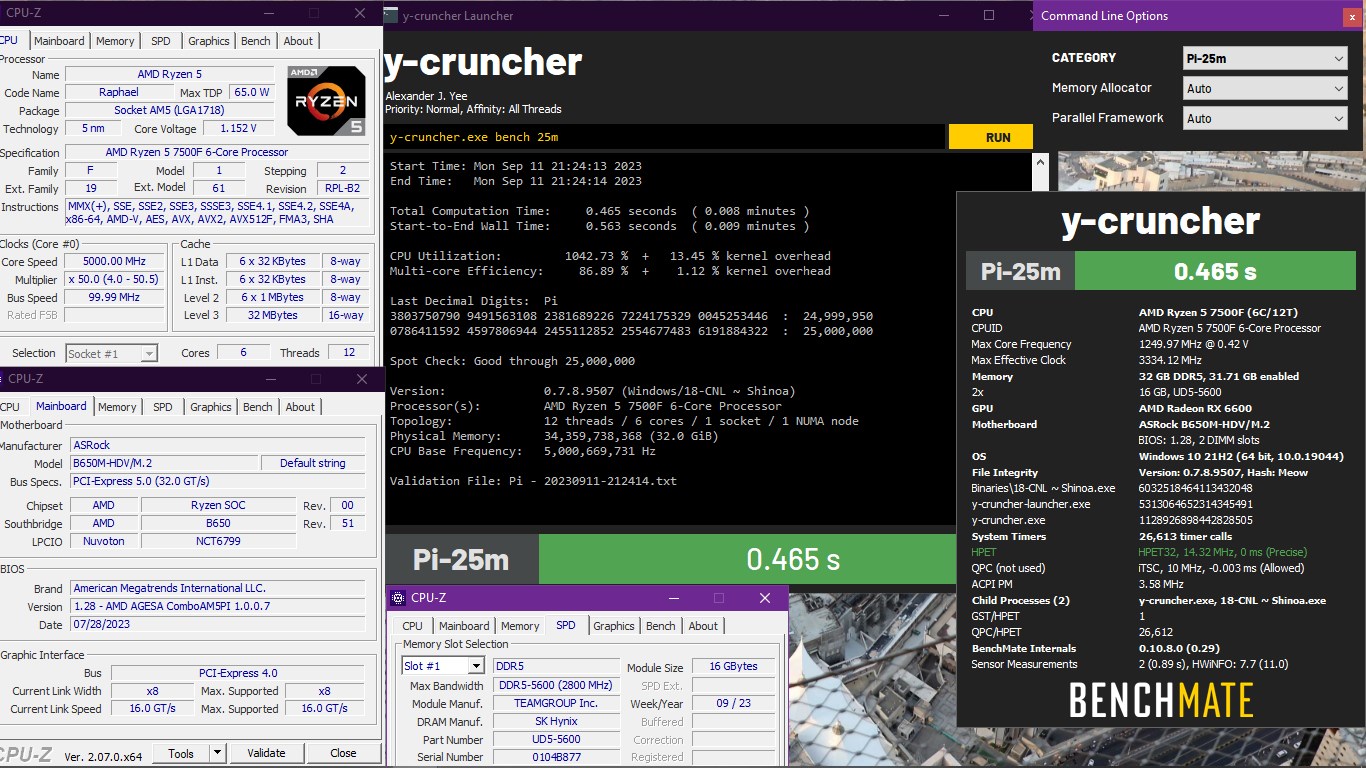Click the Serial Number value 0104B877
The height and width of the screenshot is (768, 1366).
[x=556, y=757]
